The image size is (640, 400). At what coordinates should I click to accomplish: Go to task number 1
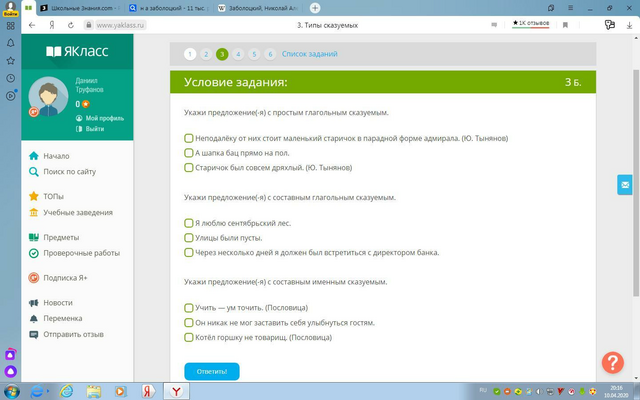click(x=190, y=54)
